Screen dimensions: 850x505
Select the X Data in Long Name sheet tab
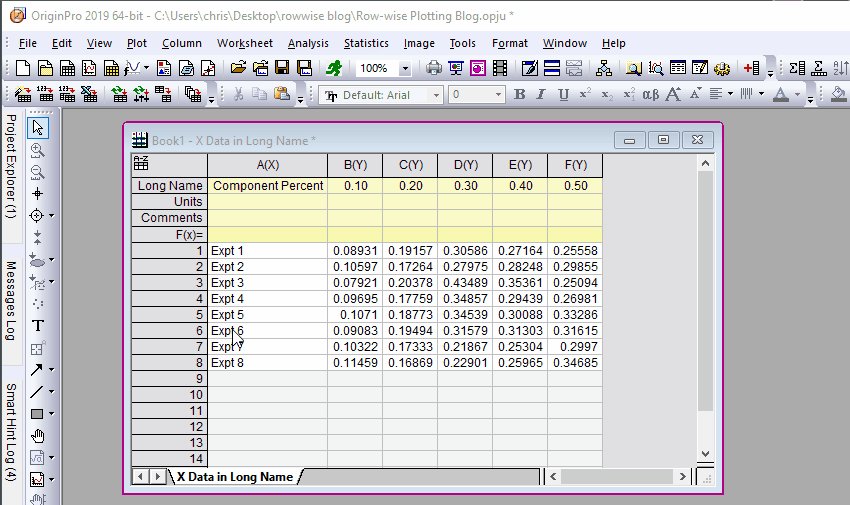point(235,477)
